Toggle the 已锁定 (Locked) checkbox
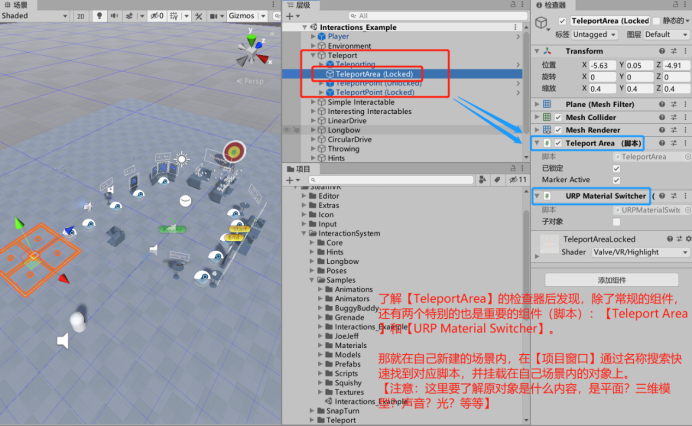 (617, 169)
